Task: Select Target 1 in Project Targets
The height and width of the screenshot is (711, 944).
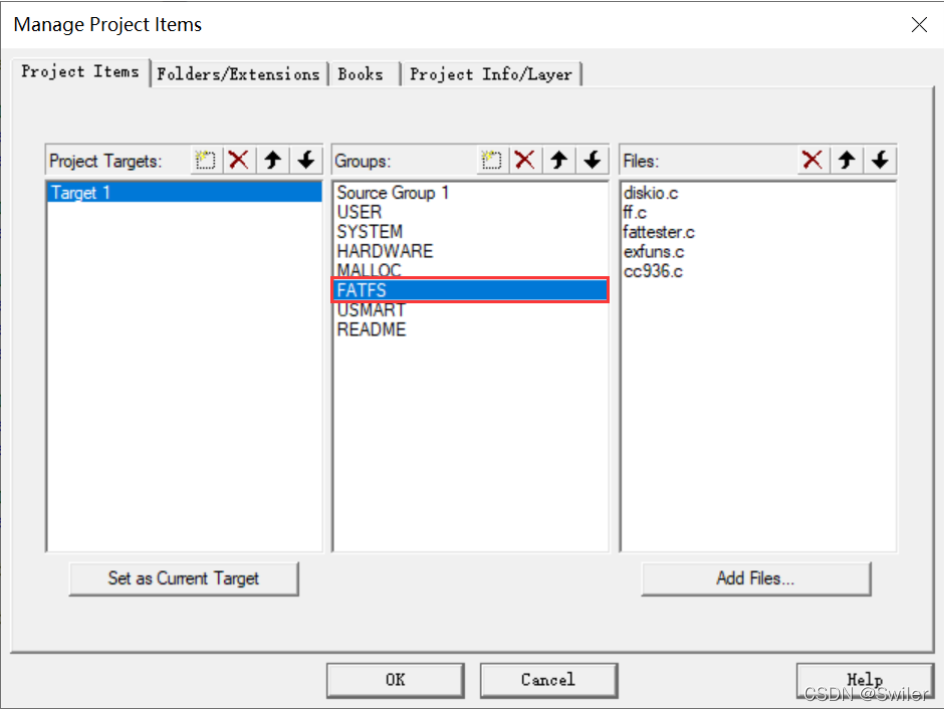Action: 184,193
